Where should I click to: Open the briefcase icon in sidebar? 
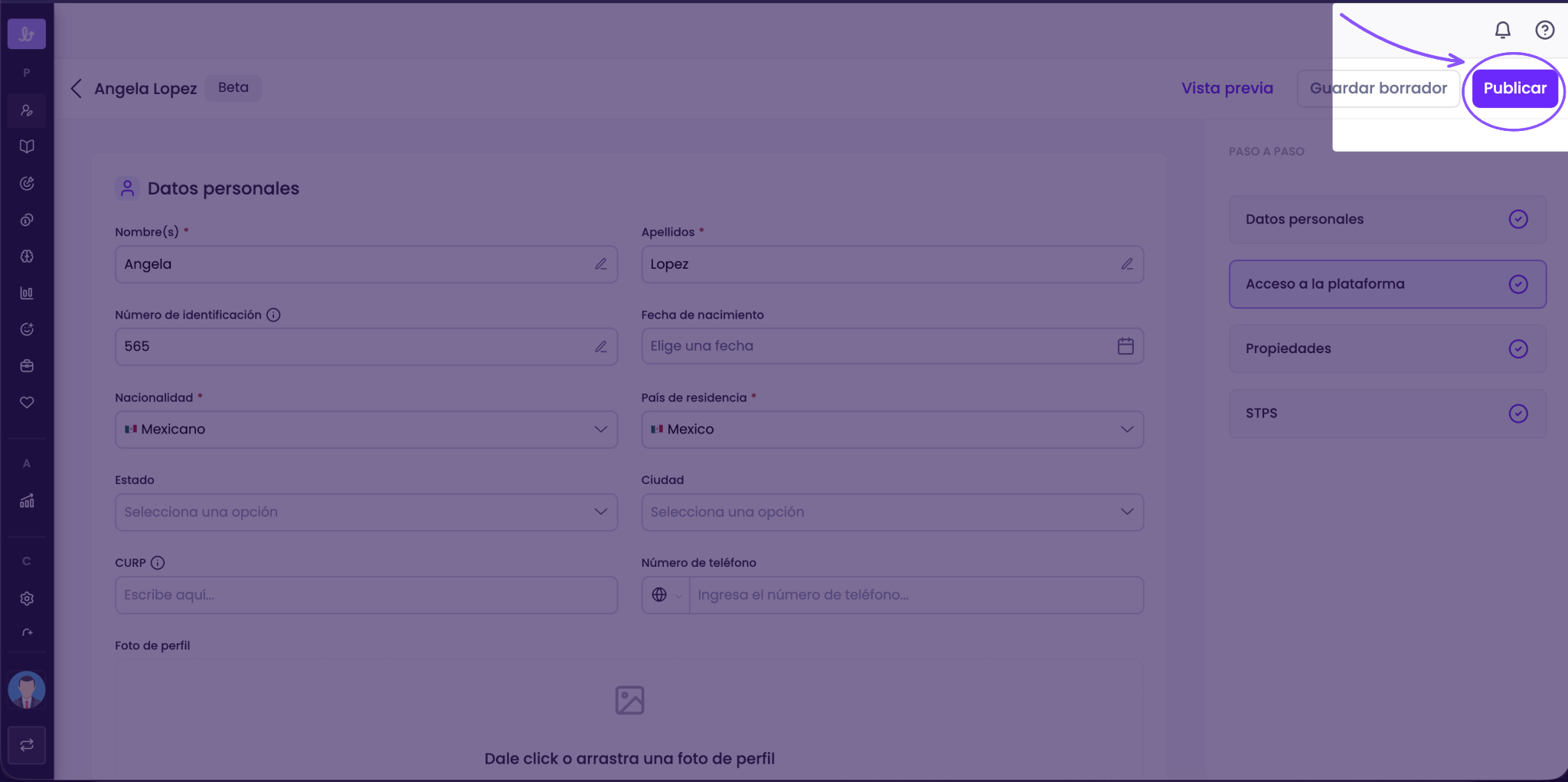pos(27,366)
